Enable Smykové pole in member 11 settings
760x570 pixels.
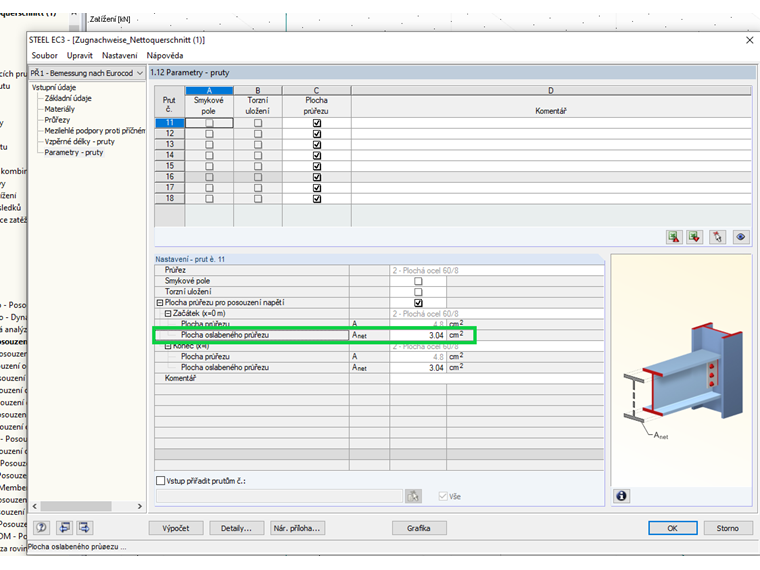tap(418, 281)
